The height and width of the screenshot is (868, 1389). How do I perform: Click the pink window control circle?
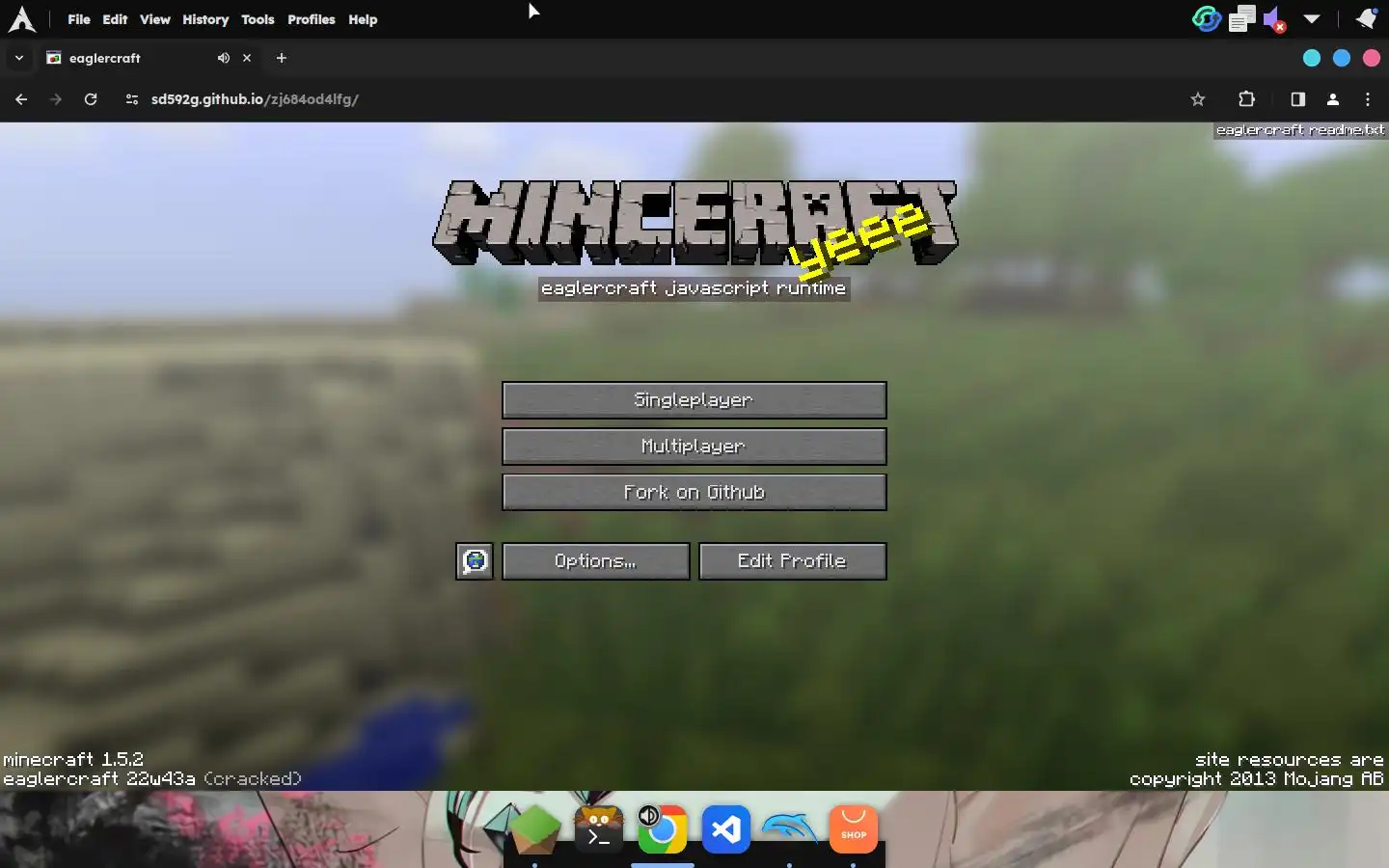point(1372,58)
